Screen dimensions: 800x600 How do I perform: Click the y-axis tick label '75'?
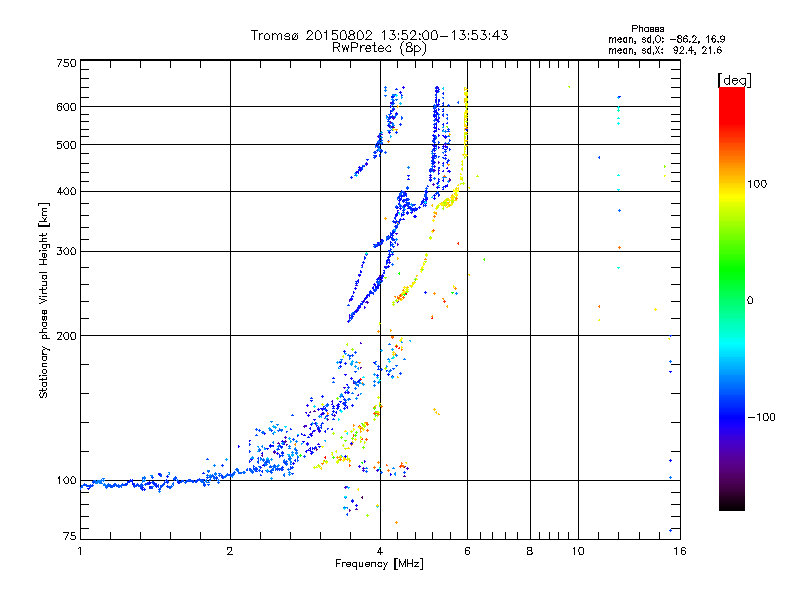point(70,536)
